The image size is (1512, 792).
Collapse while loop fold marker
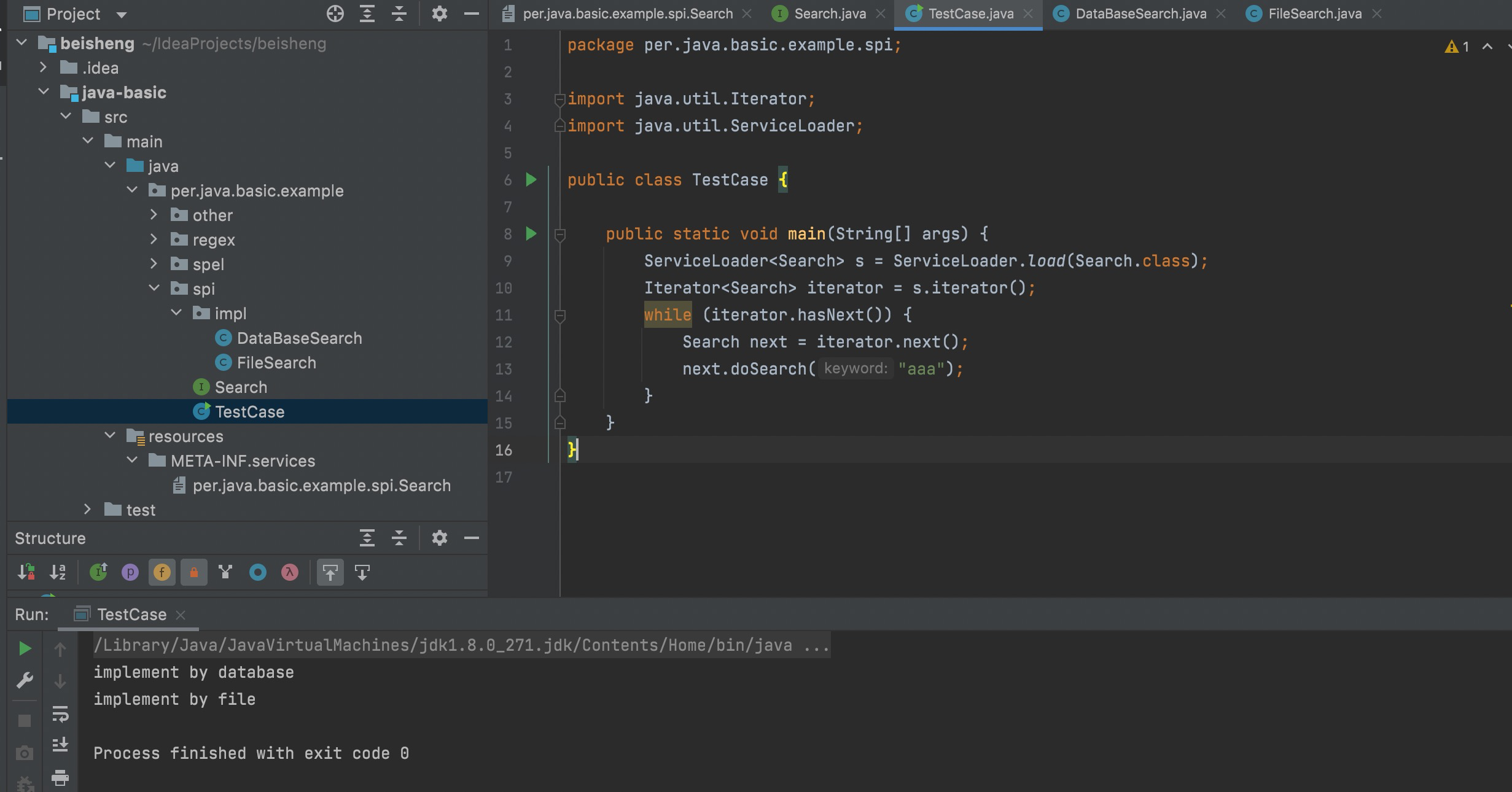(x=559, y=316)
